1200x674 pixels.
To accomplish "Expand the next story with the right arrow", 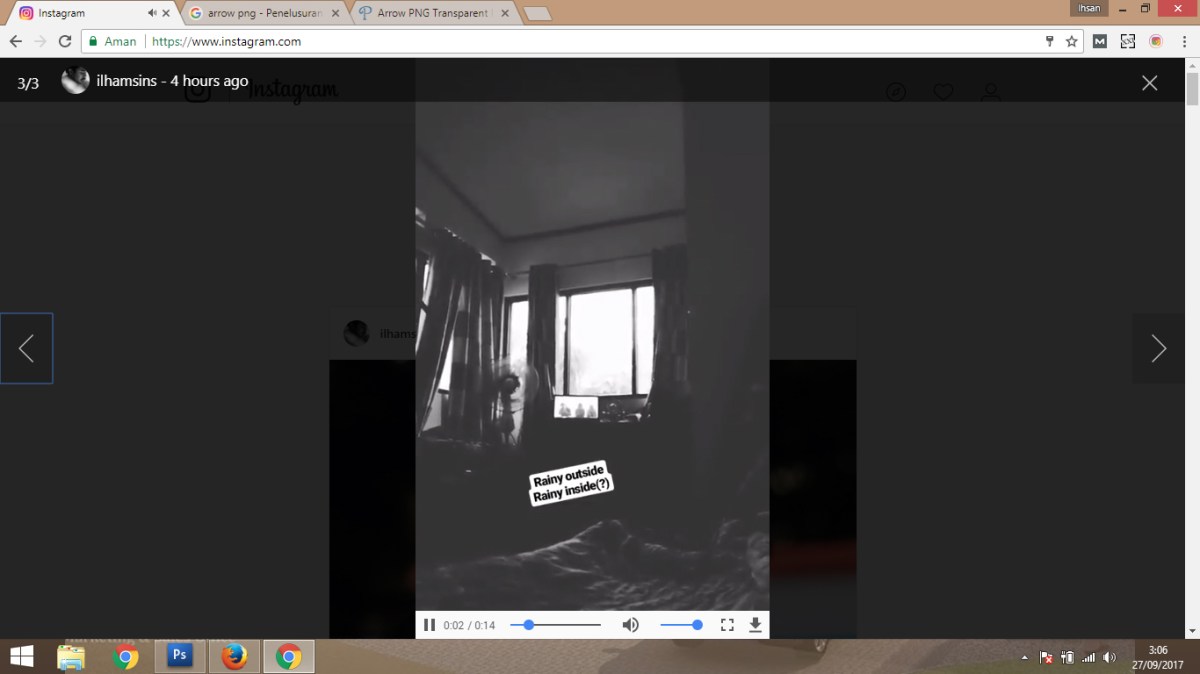I will 1158,348.
